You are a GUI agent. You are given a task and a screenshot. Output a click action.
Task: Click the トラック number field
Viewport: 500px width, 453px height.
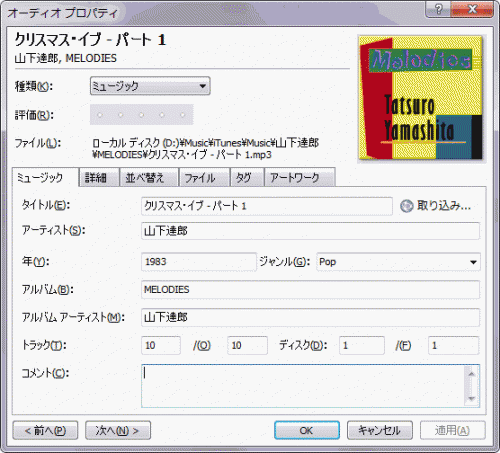coord(161,345)
